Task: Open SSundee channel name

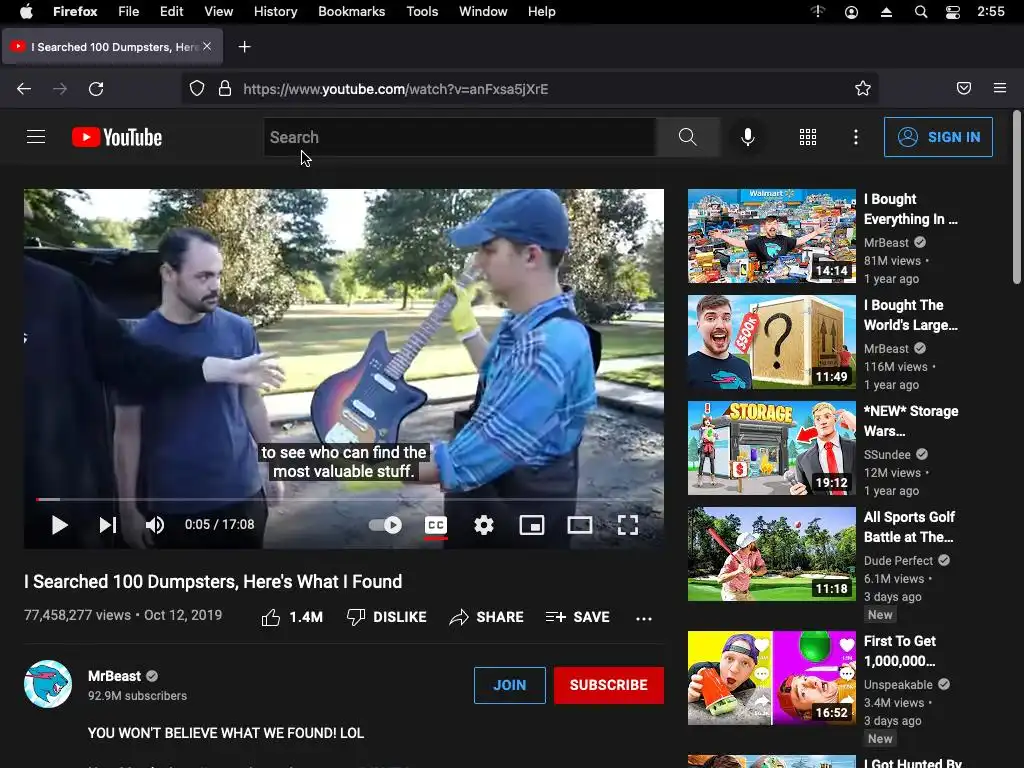Action: pyautogui.click(x=887, y=455)
